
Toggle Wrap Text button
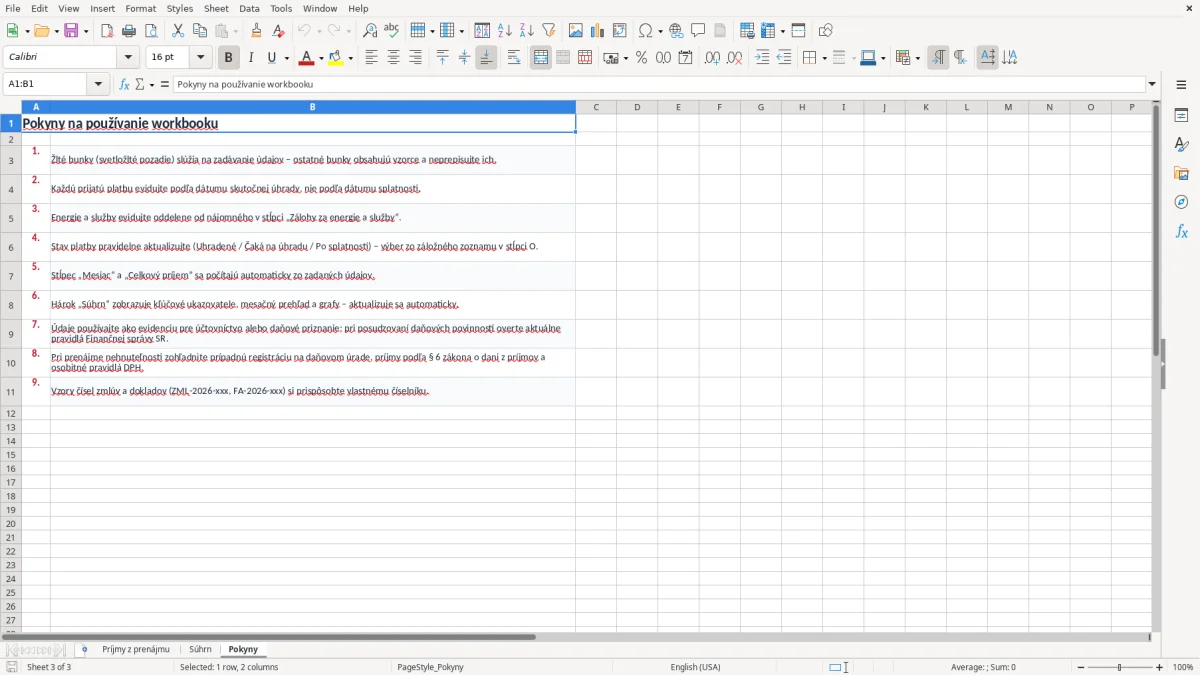[514, 58]
